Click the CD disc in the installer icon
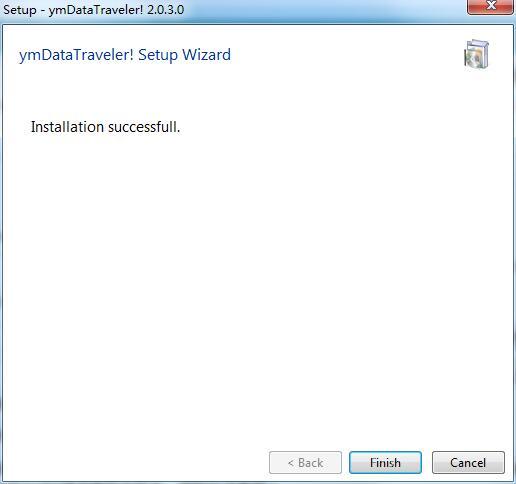Image resolution: width=516 pixels, height=484 pixels. pos(473,59)
